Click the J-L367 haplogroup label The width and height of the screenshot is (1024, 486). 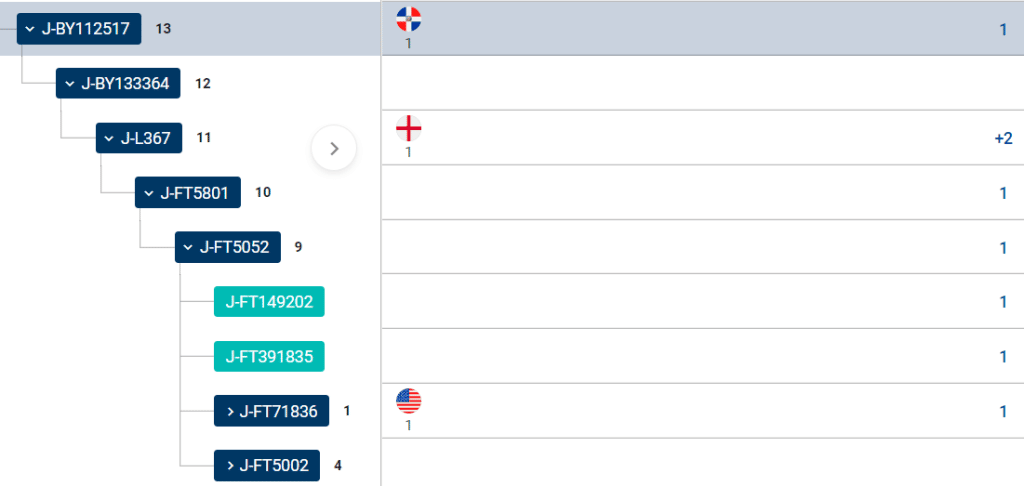(x=146, y=138)
